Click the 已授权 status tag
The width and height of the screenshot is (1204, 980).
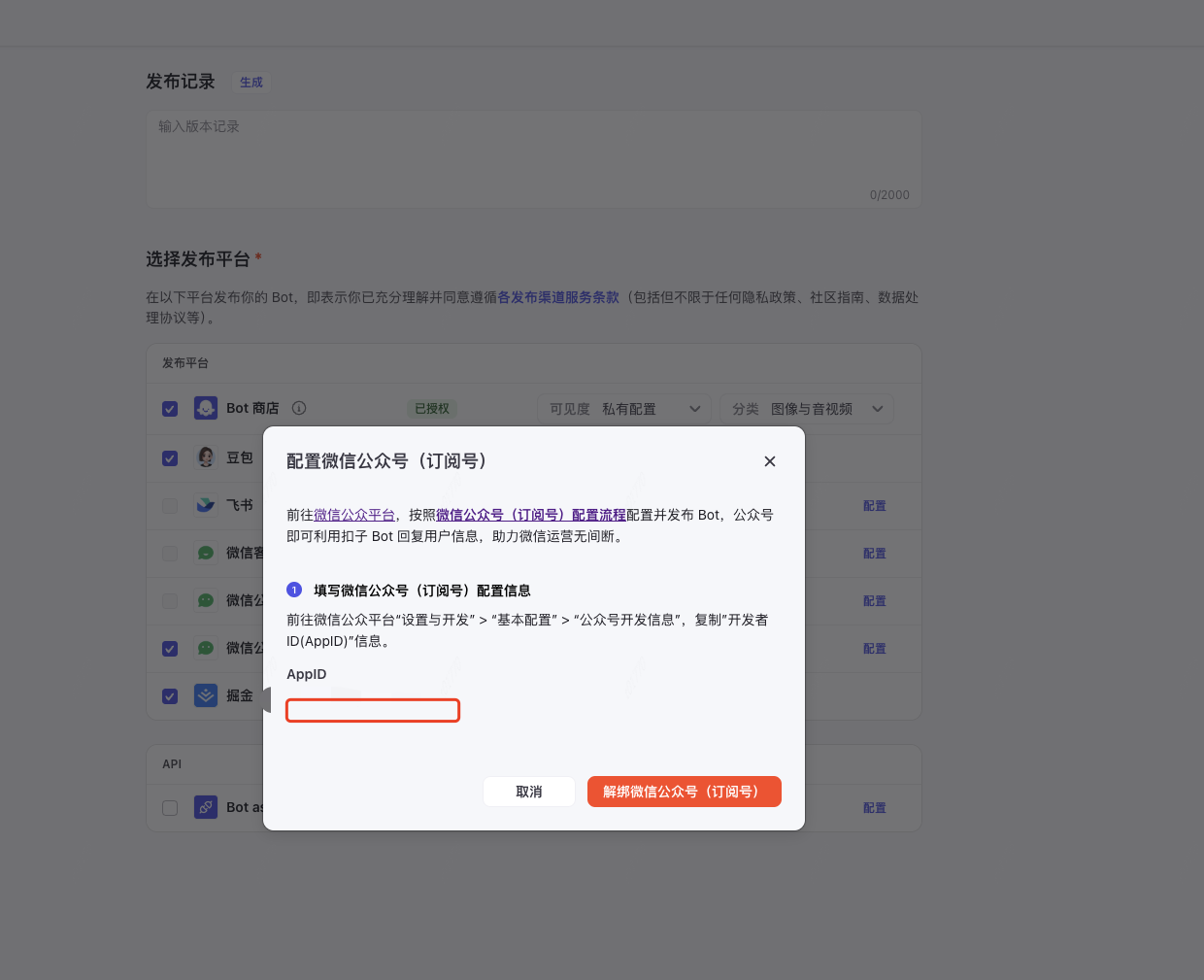[x=432, y=409]
